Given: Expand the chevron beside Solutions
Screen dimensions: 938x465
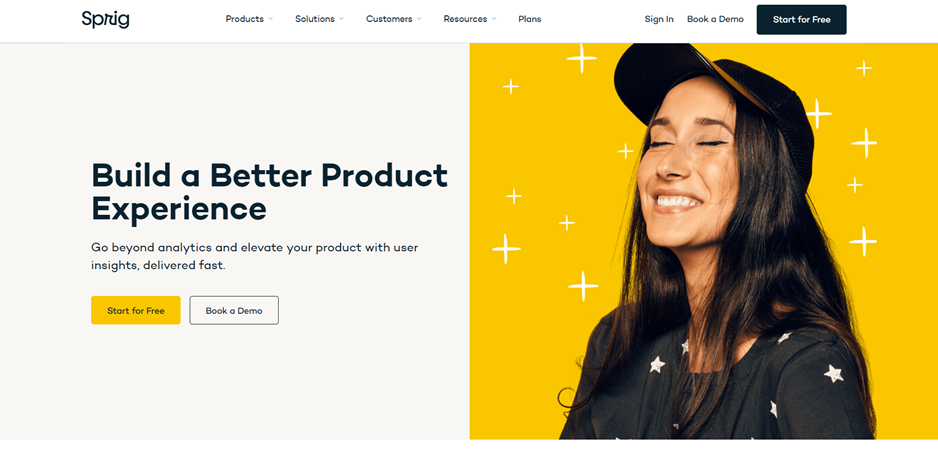Looking at the screenshot, I should click(x=342, y=19).
